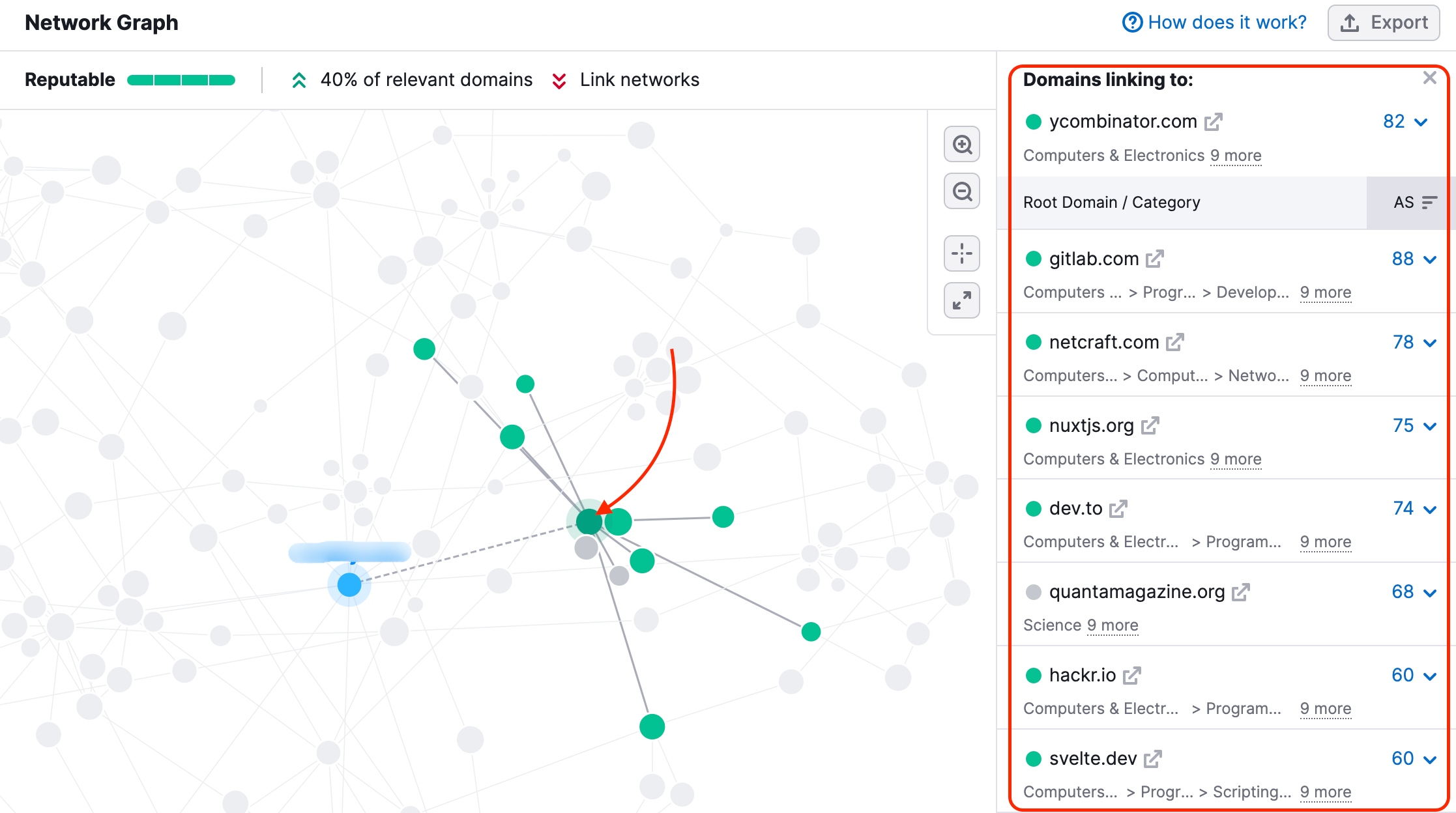The width and height of the screenshot is (1456, 813).
Task: Zoom in on the network graph
Action: 962,144
